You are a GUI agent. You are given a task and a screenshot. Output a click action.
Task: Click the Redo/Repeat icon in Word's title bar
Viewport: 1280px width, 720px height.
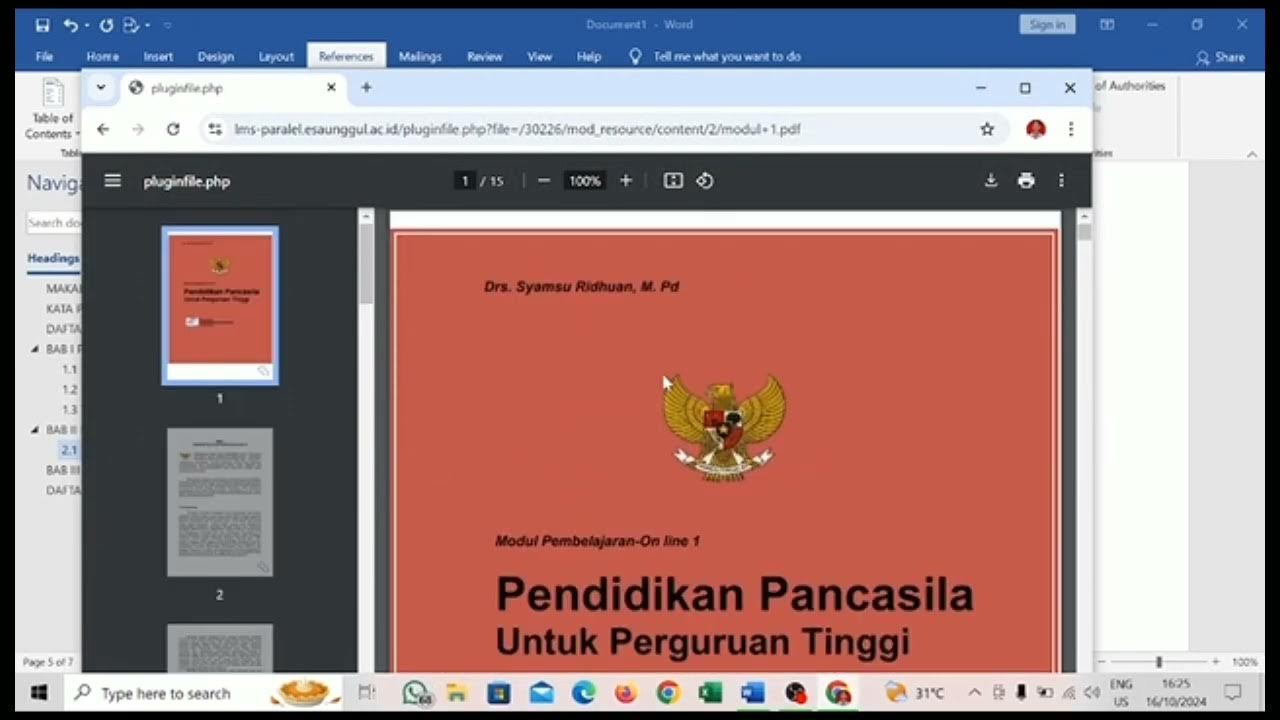(106, 25)
